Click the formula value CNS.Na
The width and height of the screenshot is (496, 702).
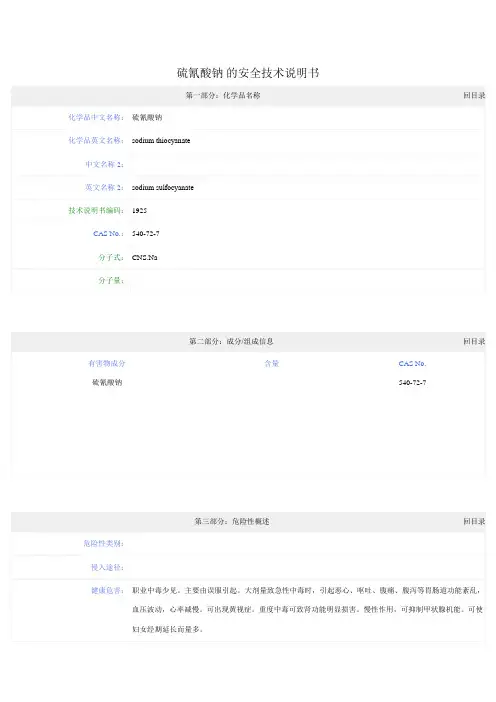pos(145,257)
